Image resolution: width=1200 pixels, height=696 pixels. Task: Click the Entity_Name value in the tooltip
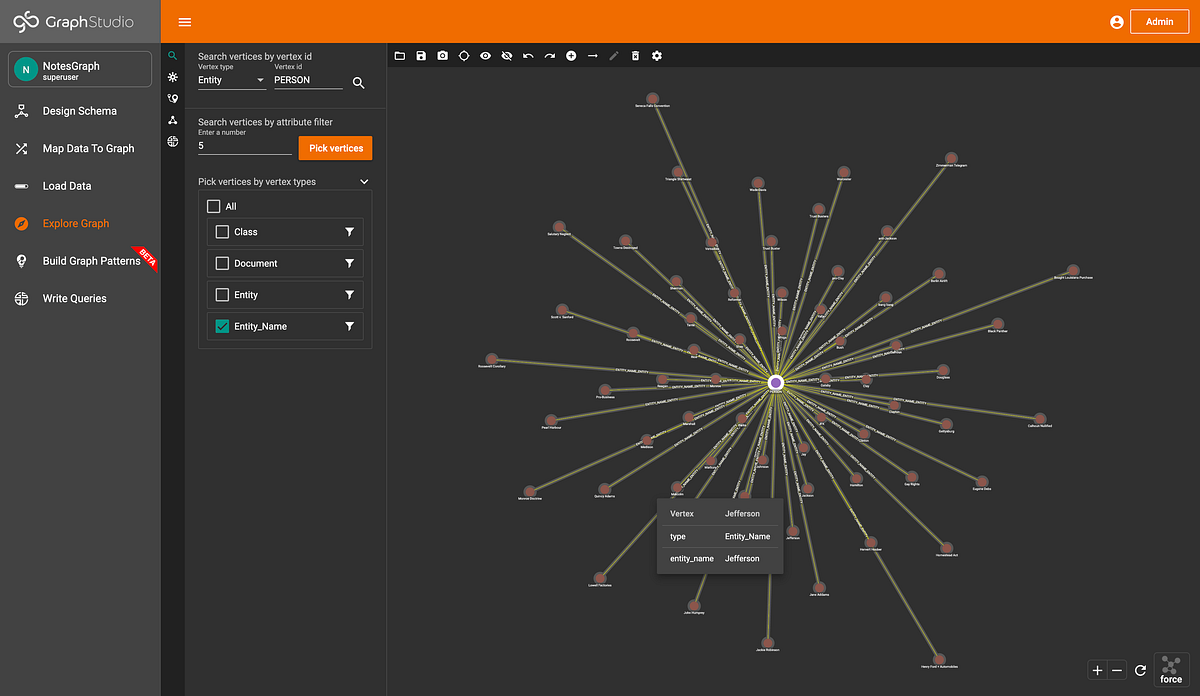pos(748,536)
